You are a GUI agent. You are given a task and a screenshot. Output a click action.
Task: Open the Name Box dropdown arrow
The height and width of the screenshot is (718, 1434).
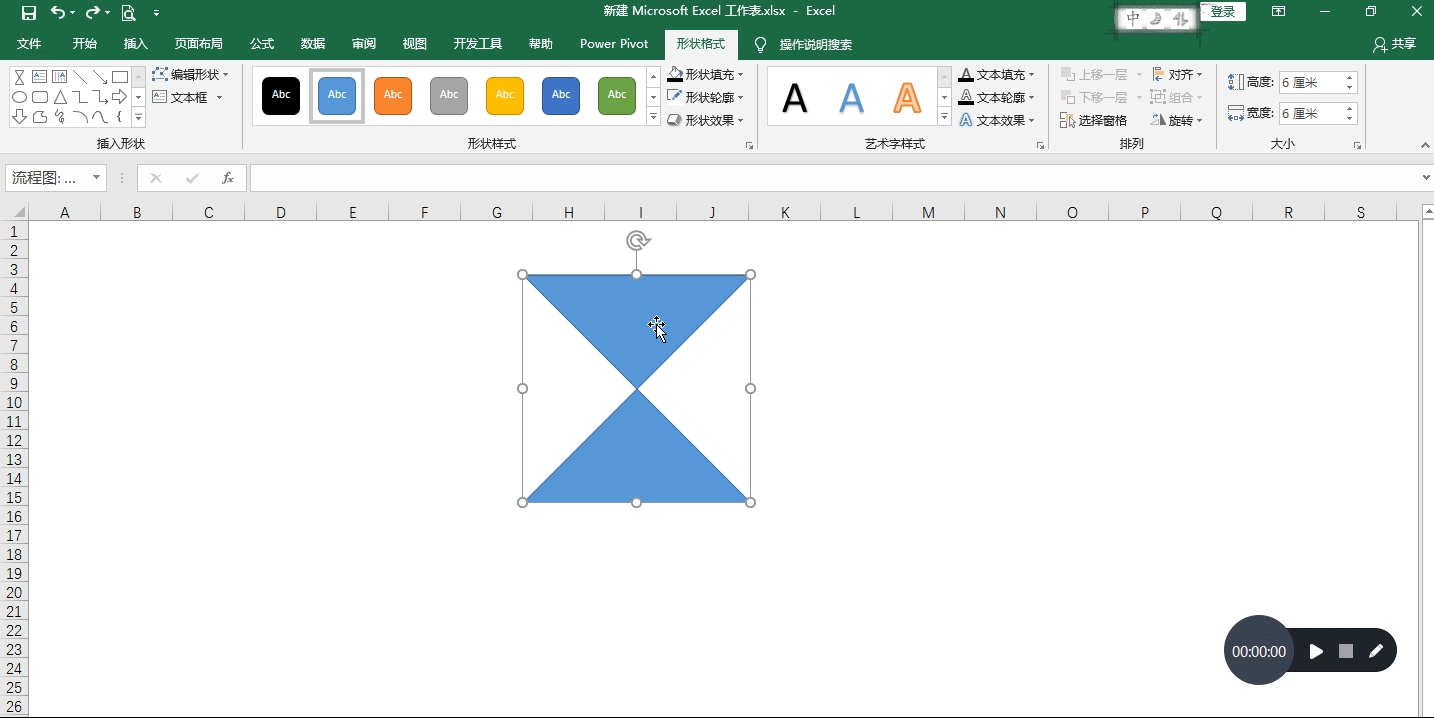click(97, 178)
